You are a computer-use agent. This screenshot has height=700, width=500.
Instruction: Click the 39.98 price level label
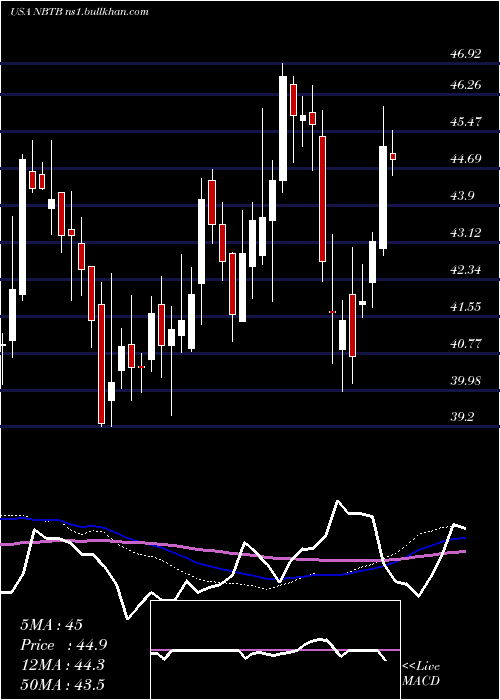[467, 381]
